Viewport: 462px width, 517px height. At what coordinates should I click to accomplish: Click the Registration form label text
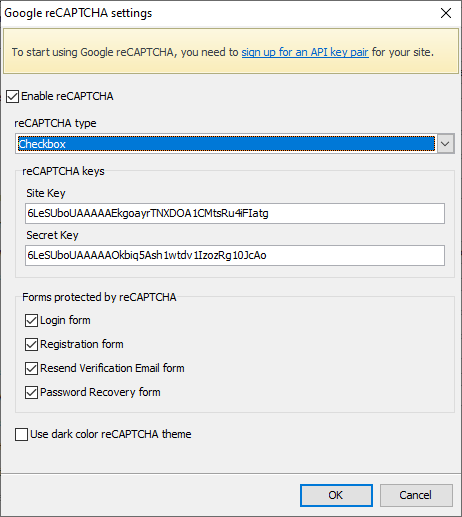82,344
